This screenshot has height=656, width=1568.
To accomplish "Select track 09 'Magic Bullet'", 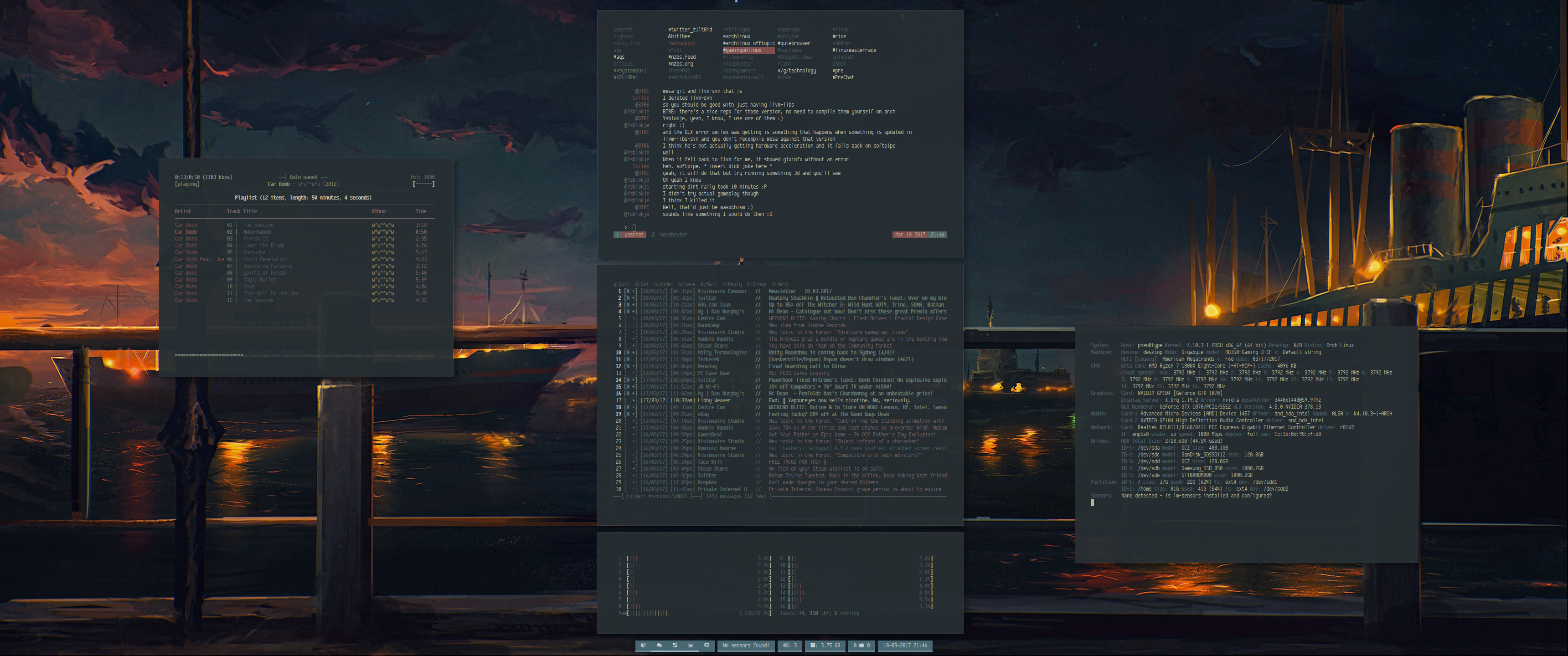I will [x=304, y=280].
